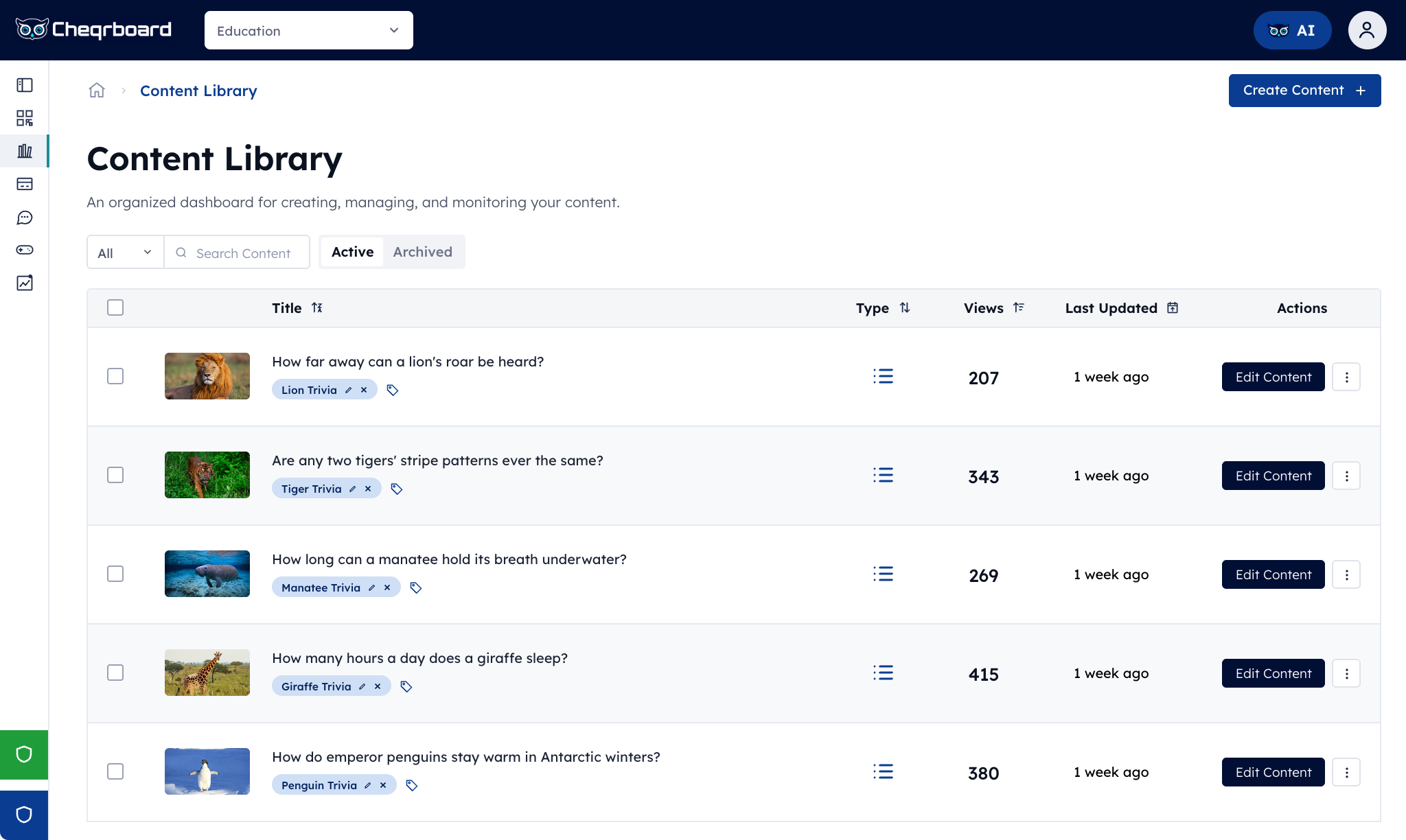Click the Last Updated calendar icon
The width and height of the screenshot is (1406, 840).
[x=1173, y=307]
